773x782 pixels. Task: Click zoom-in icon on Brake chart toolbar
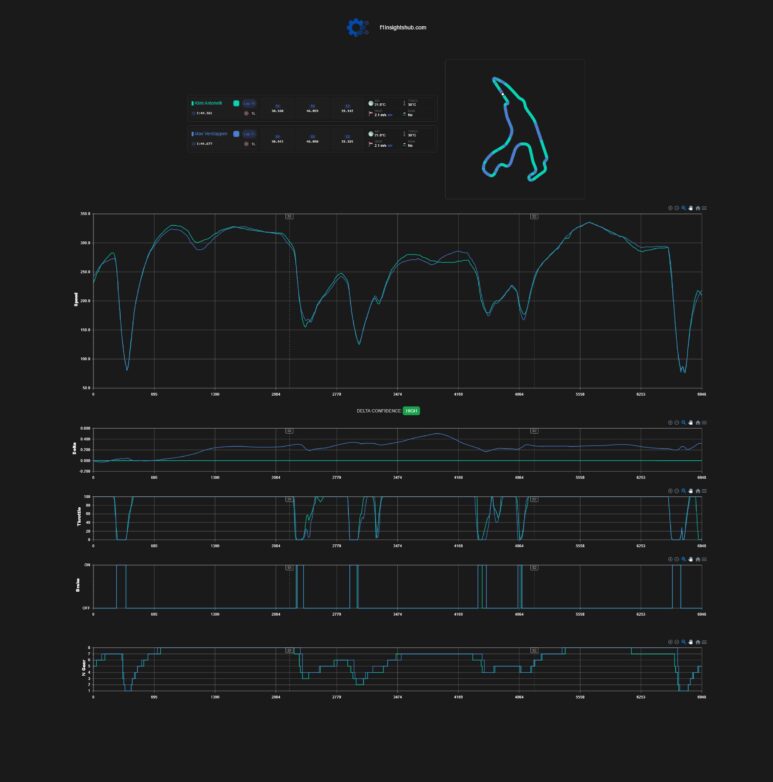coord(670,559)
